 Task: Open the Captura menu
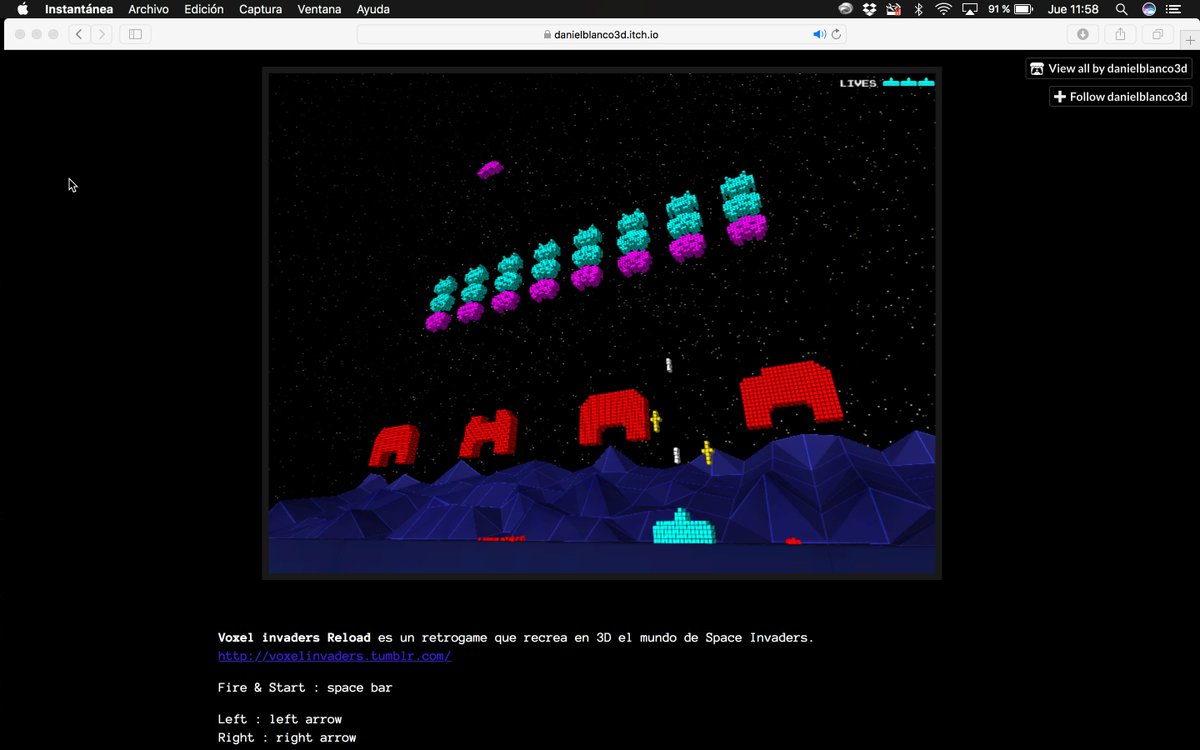[x=260, y=9]
